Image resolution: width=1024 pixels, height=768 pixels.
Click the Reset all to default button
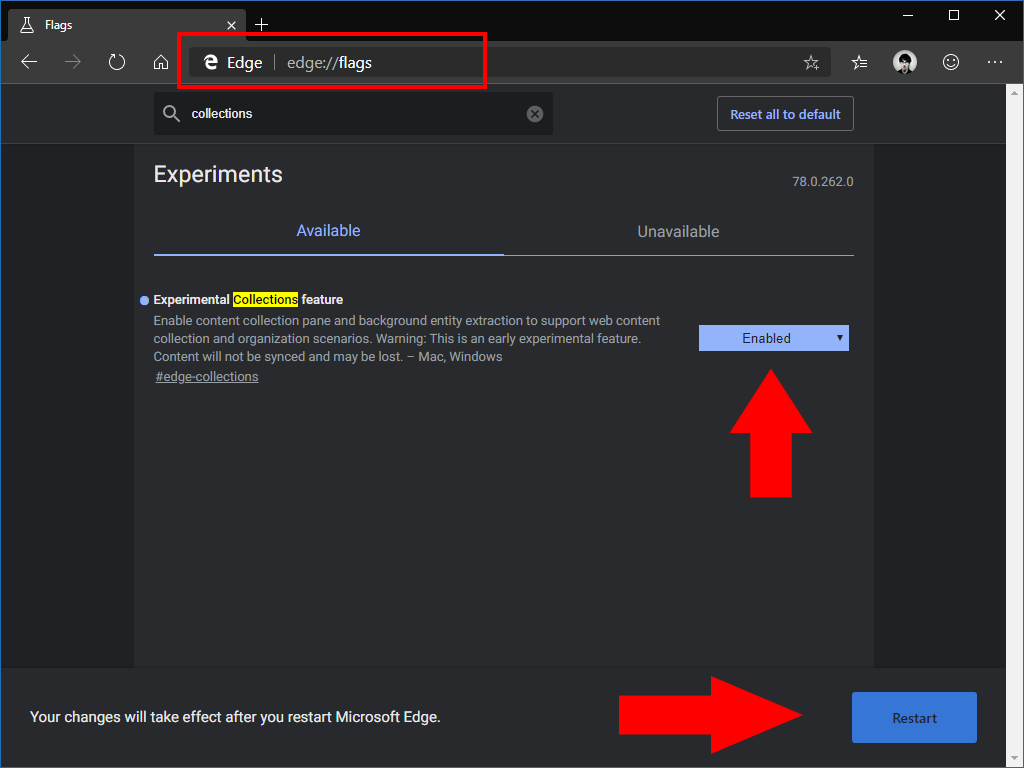[x=785, y=113]
